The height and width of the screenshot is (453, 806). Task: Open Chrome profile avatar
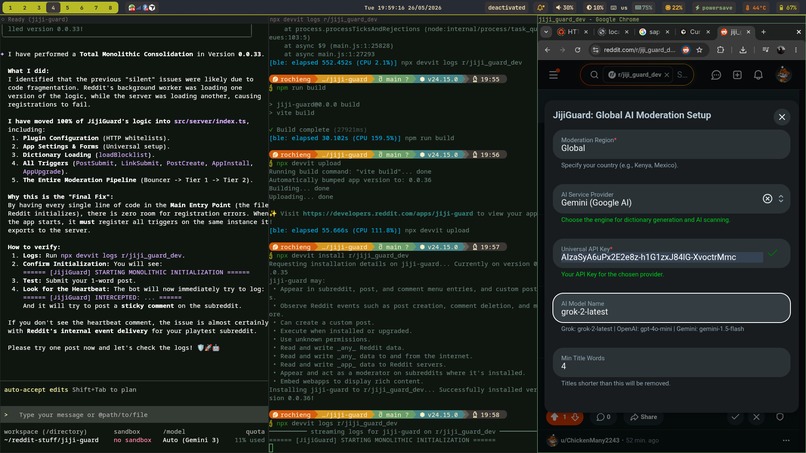tap(781, 50)
